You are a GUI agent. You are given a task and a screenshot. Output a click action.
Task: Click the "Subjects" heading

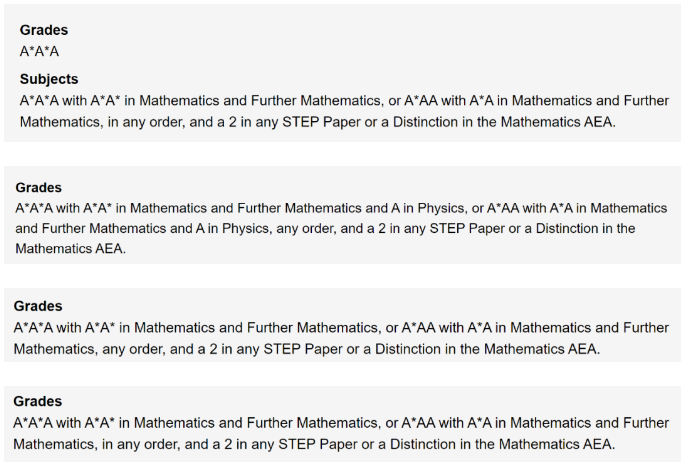[x=48, y=79]
